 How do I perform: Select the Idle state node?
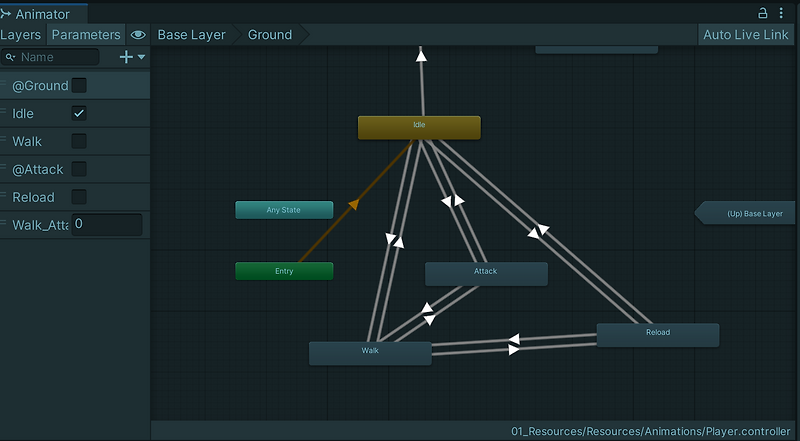(x=419, y=128)
